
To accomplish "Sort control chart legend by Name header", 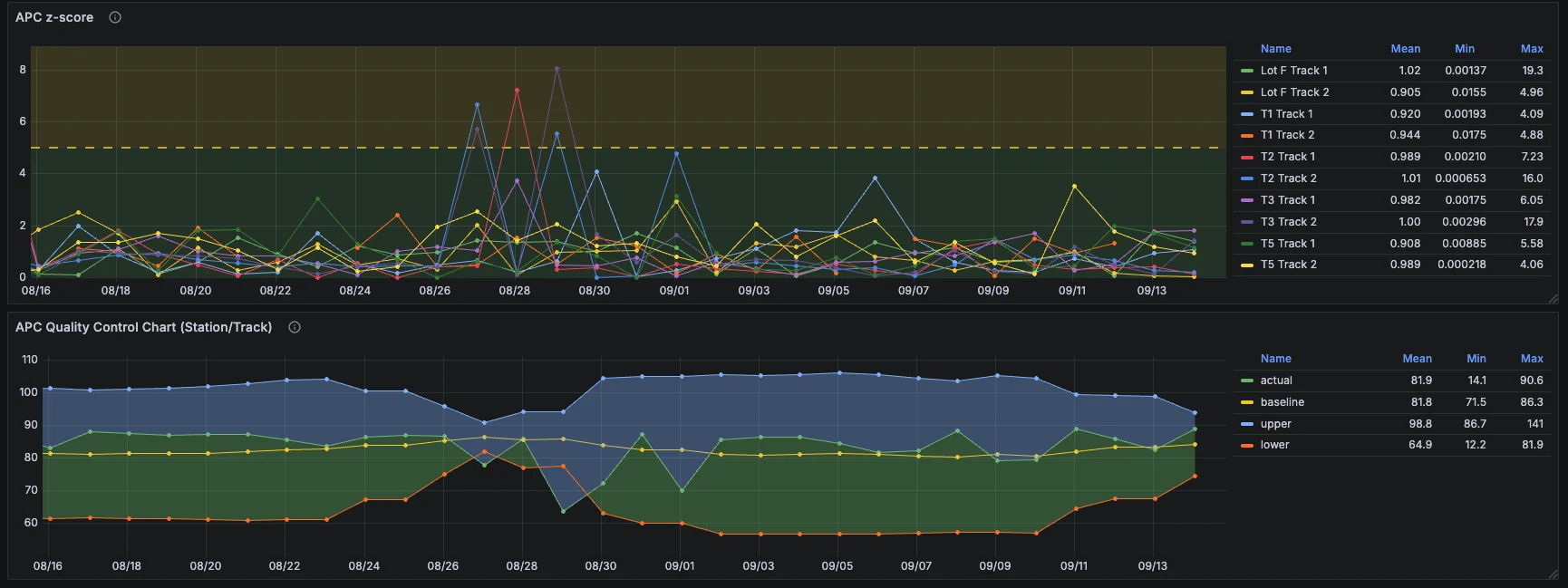I will (x=1275, y=359).
